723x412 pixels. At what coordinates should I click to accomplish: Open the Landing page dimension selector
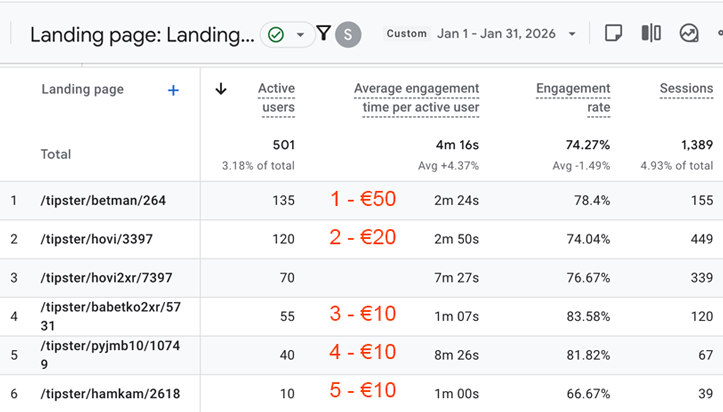click(83, 90)
